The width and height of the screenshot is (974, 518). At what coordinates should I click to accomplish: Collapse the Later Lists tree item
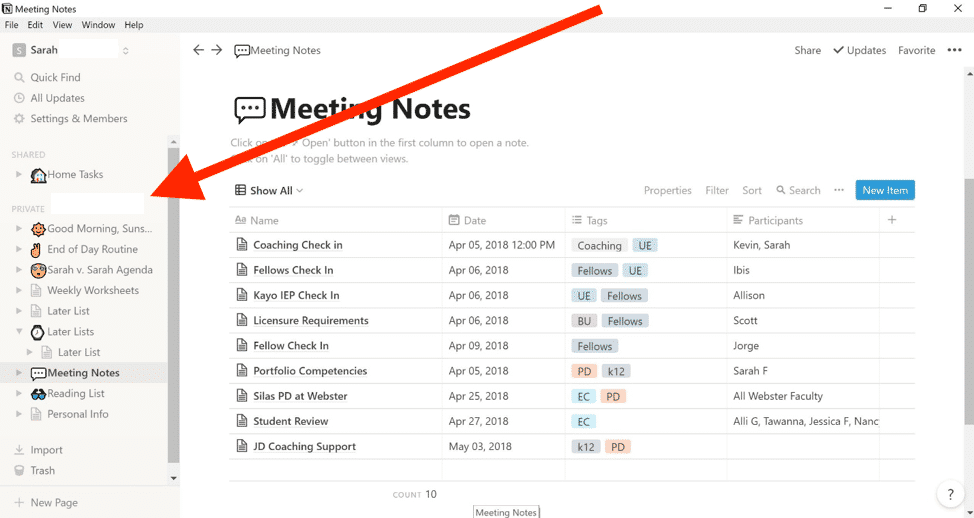19,332
